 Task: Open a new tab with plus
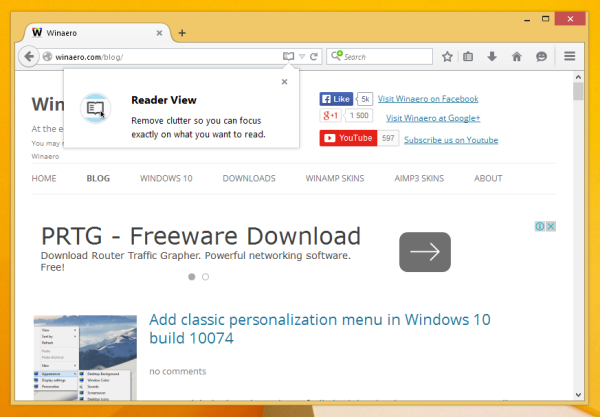(x=182, y=33)
